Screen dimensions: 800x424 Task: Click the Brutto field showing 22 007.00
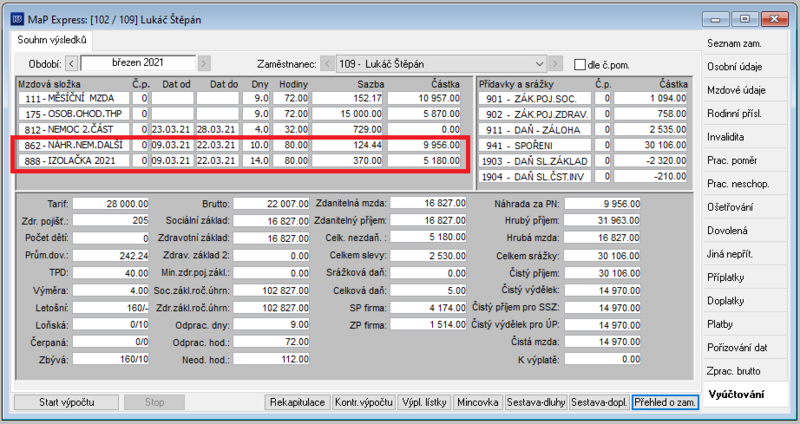pyautogui.click(x=271, y=204)
